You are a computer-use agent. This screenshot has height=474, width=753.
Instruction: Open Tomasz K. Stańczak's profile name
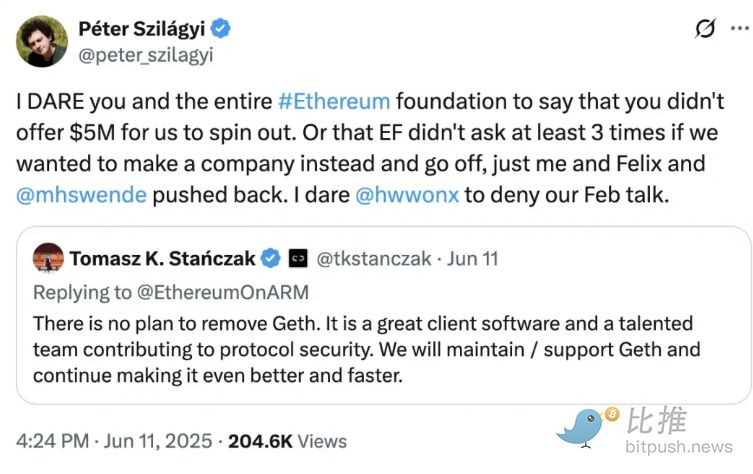coord(164,259)
